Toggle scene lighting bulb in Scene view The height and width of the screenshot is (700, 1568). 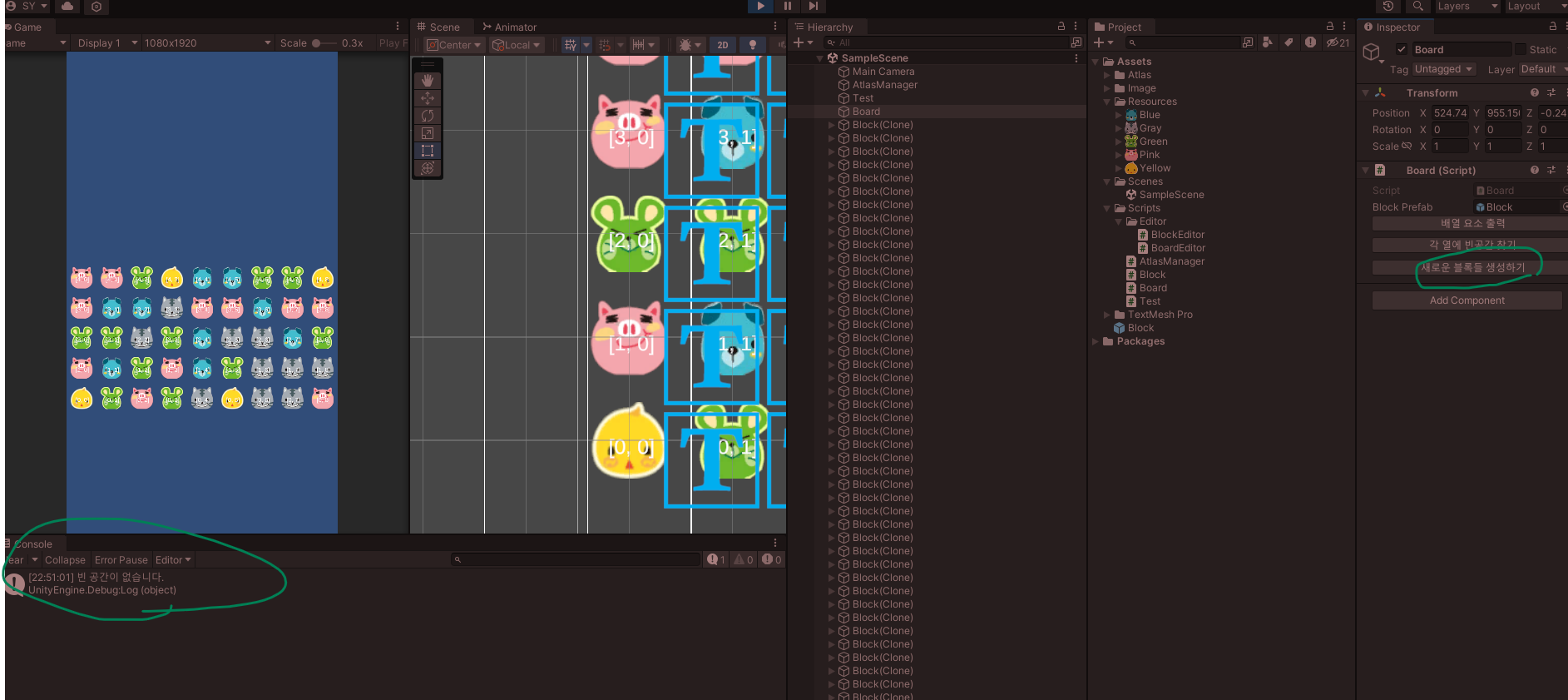coord(753,45)
